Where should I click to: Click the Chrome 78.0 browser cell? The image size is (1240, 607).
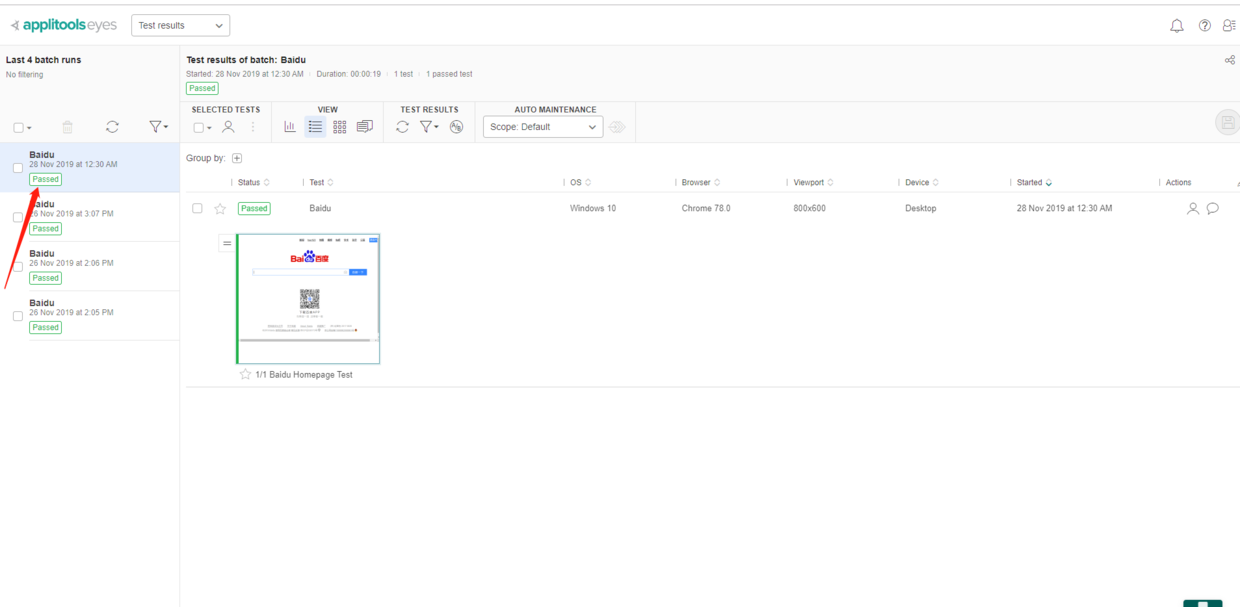(x=706, y=208)
